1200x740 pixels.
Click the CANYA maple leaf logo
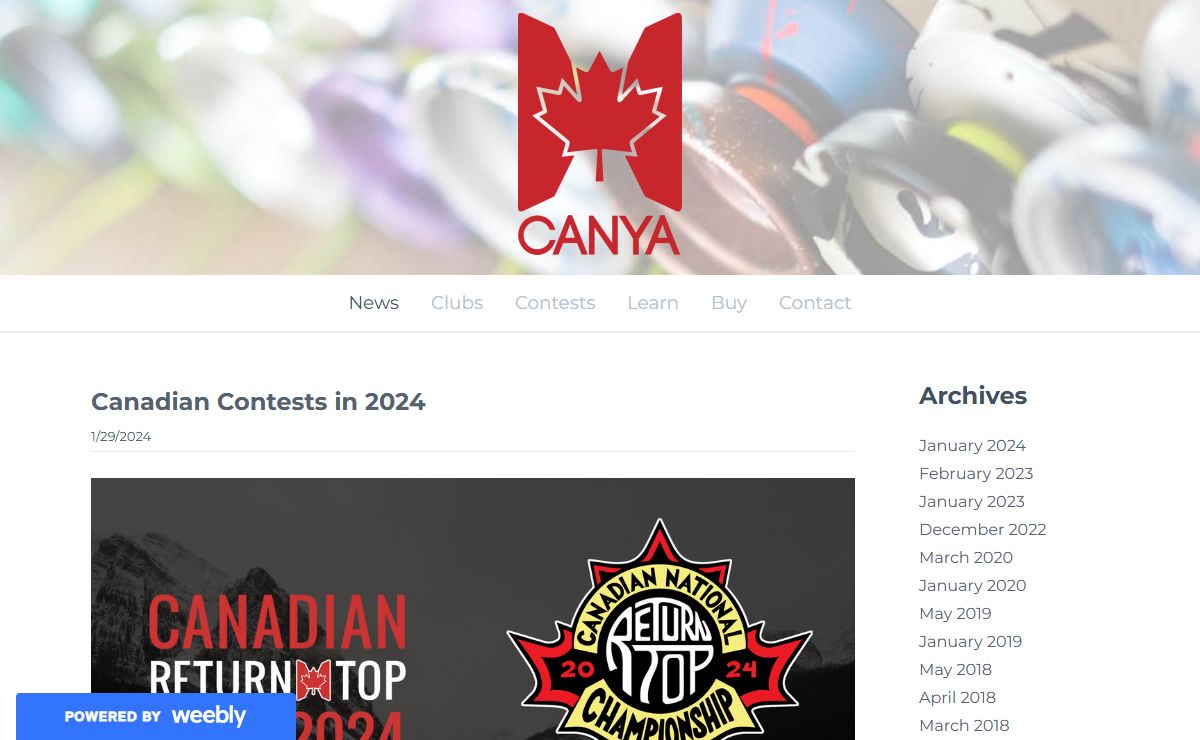599,134
